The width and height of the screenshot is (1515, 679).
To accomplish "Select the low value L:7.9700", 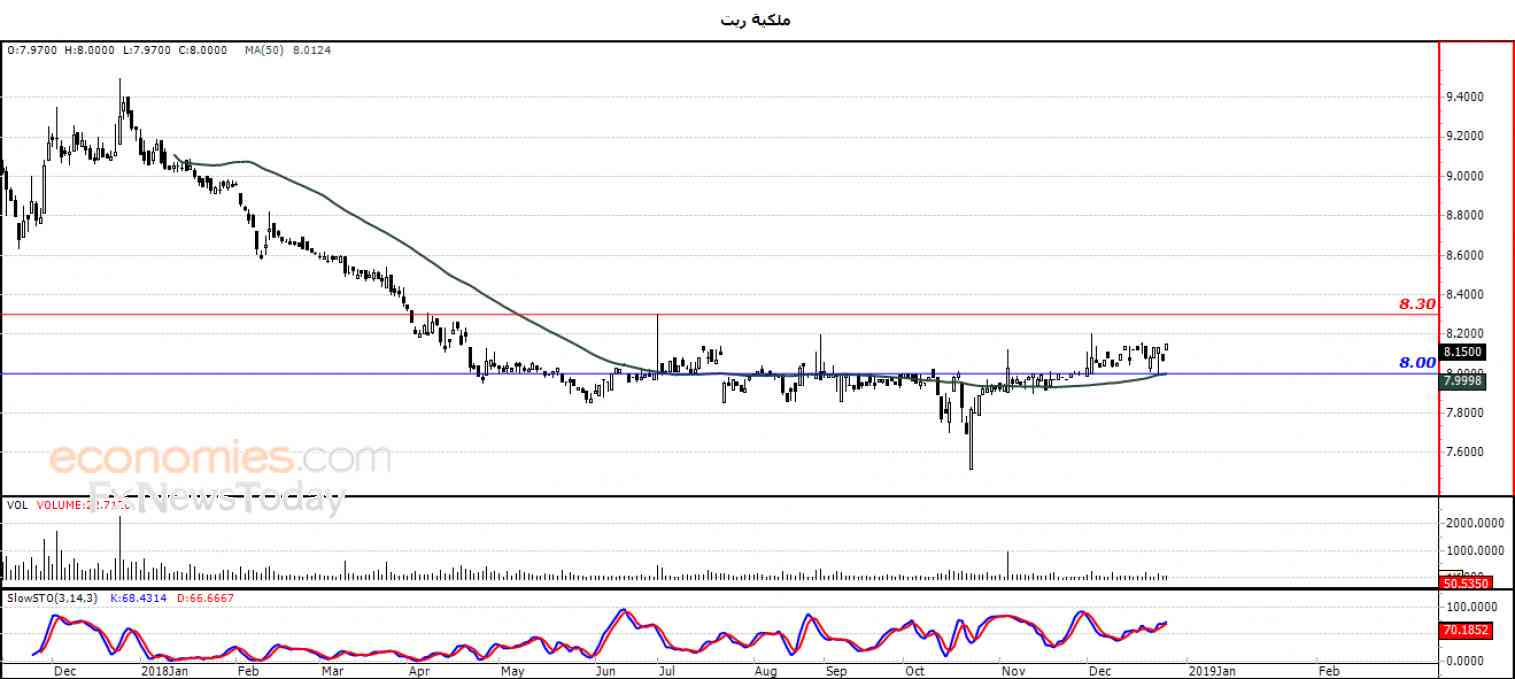I will coord(148,50).
